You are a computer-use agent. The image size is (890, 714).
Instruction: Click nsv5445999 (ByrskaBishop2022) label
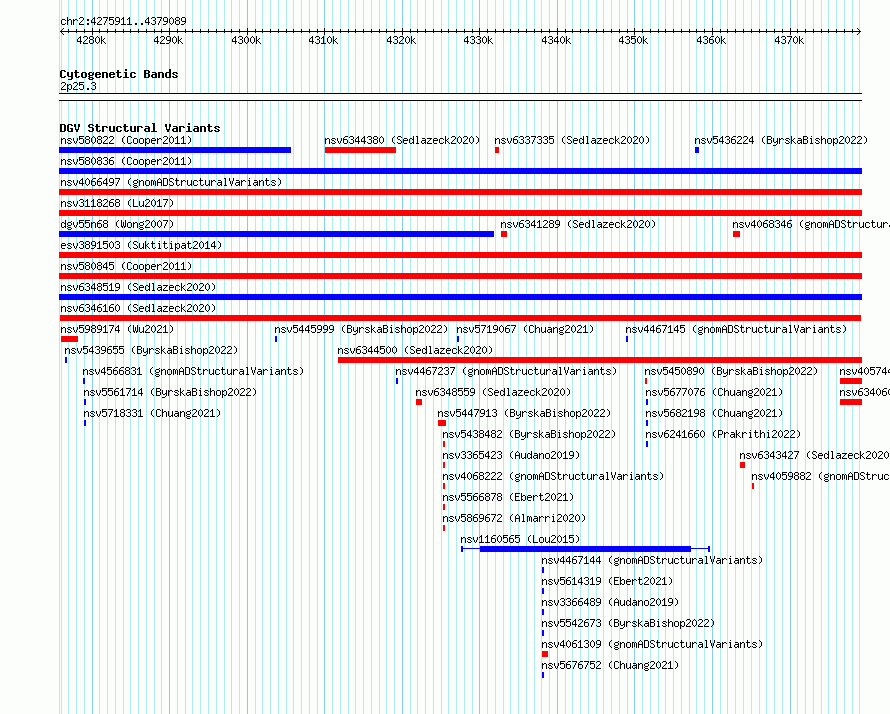[x=361, y=329]
